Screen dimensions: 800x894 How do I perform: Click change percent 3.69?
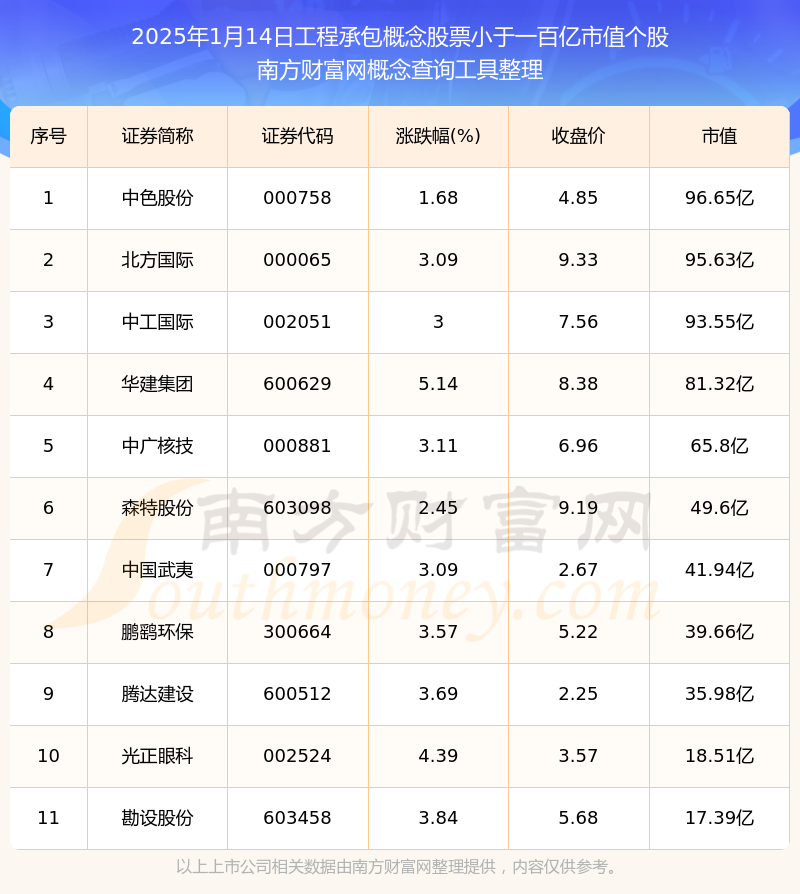[x=438, y=694]
